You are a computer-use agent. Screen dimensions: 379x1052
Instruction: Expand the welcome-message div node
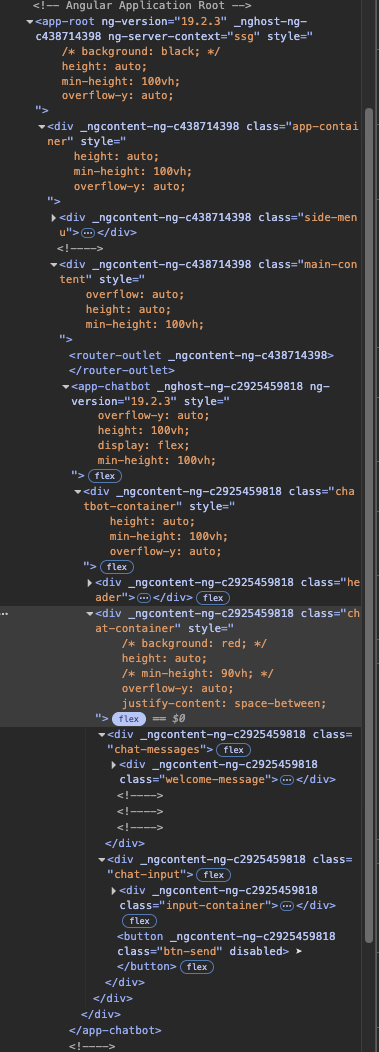tap(114, 765)
